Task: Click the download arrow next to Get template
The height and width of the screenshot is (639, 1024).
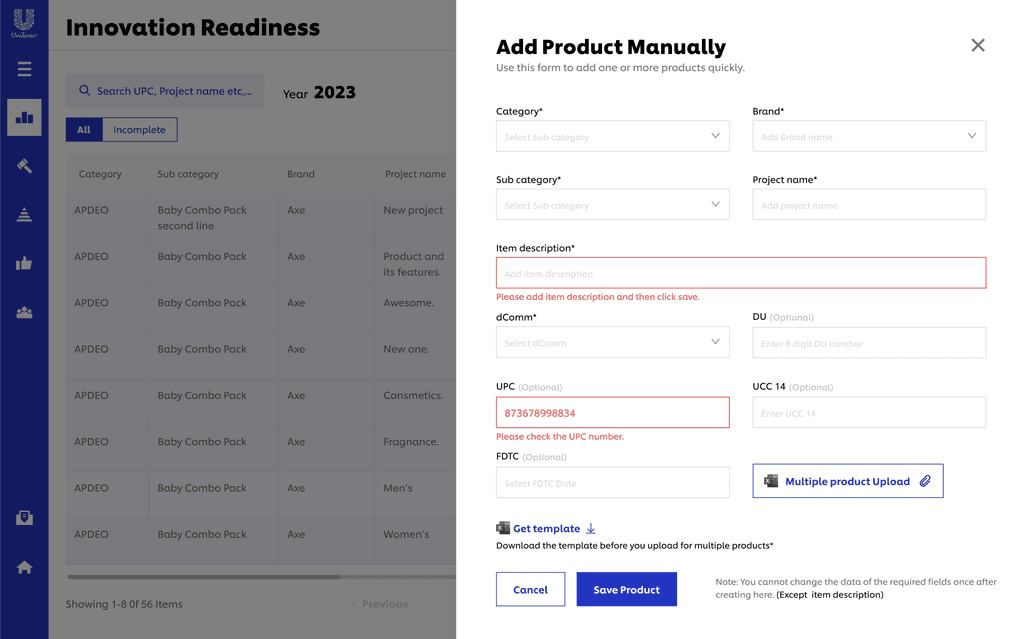Action: point(590,529)
